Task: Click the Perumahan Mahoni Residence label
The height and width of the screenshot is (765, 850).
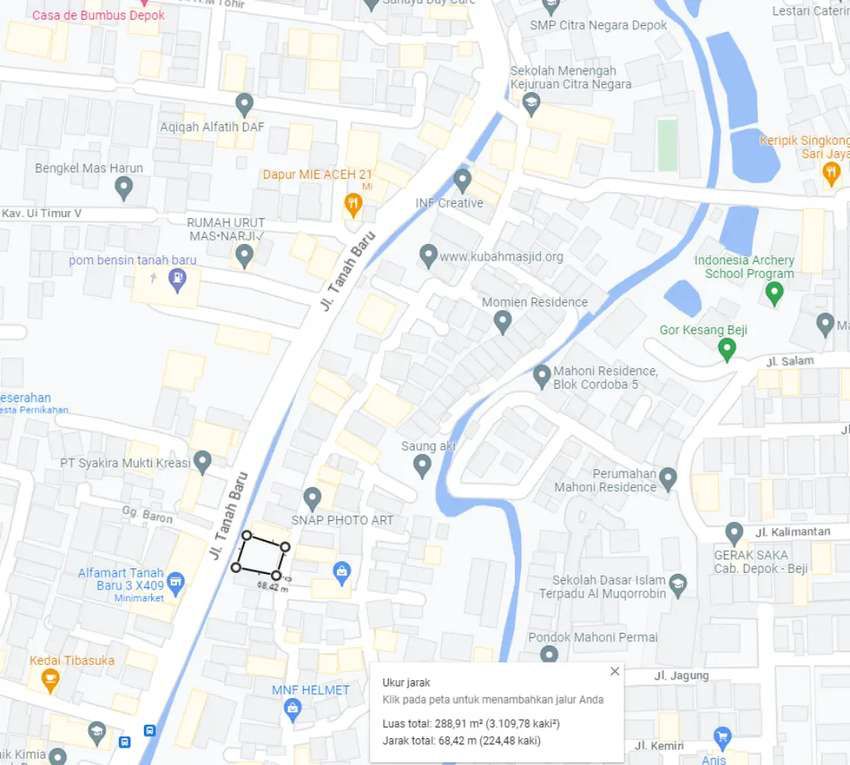Action: (605, 480)
